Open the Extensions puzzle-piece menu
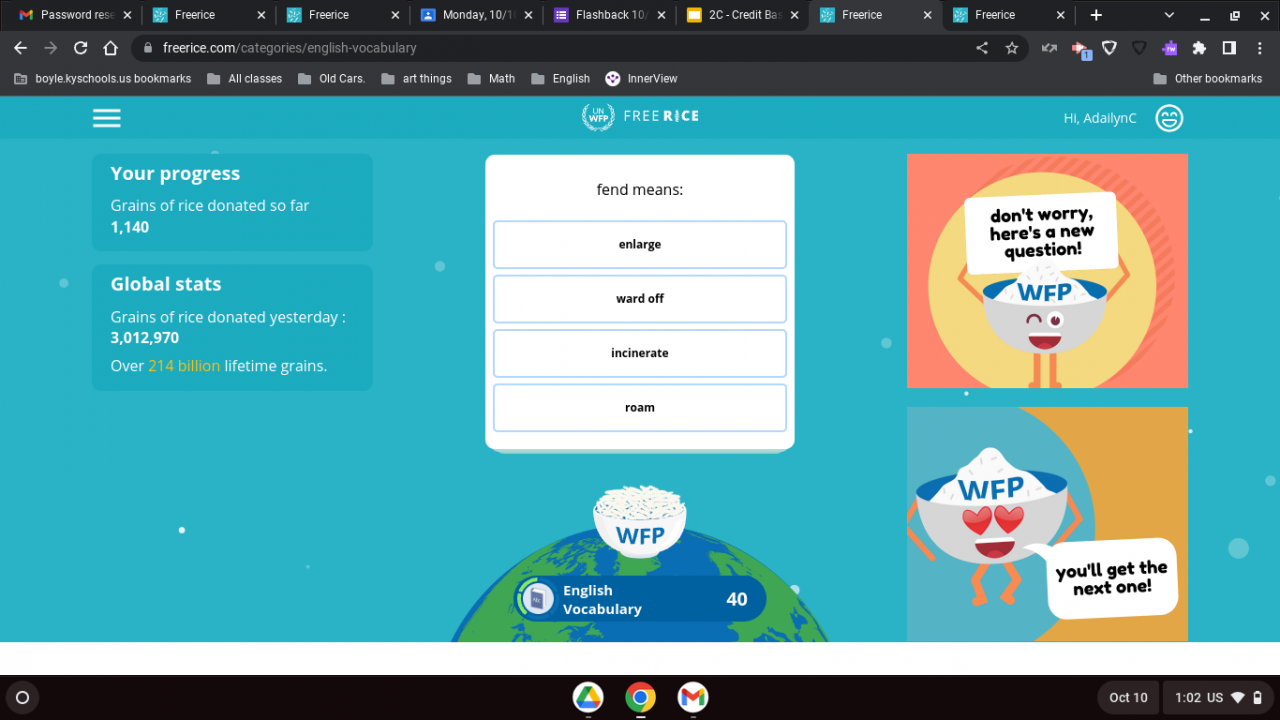 (1199, 48)
